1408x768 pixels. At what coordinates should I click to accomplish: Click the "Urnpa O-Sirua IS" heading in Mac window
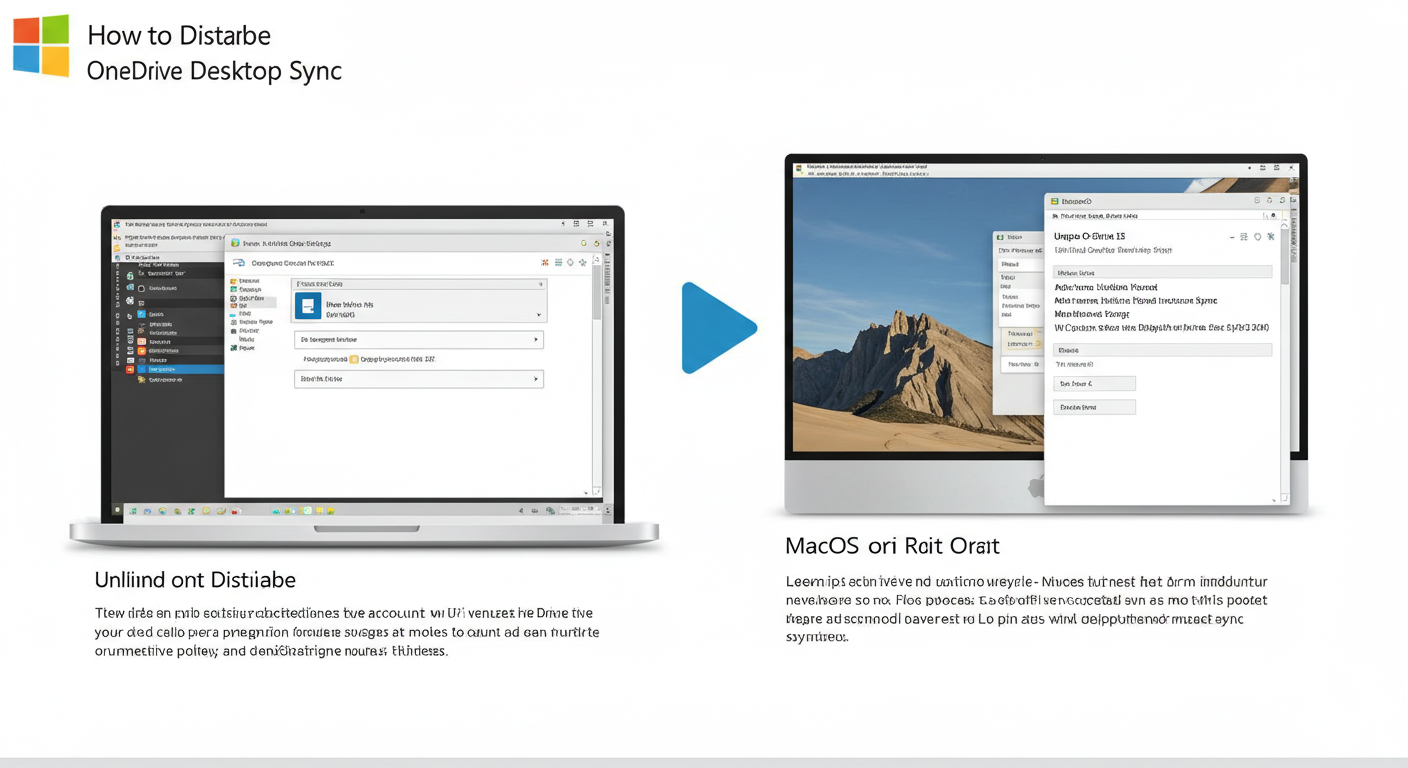(x=1089, y=236)
